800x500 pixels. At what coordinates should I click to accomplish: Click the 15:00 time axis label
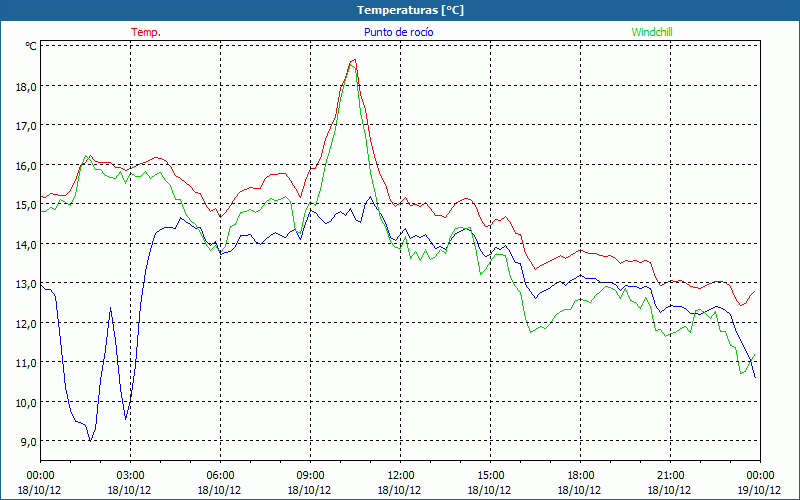click(x=490, y=476)
